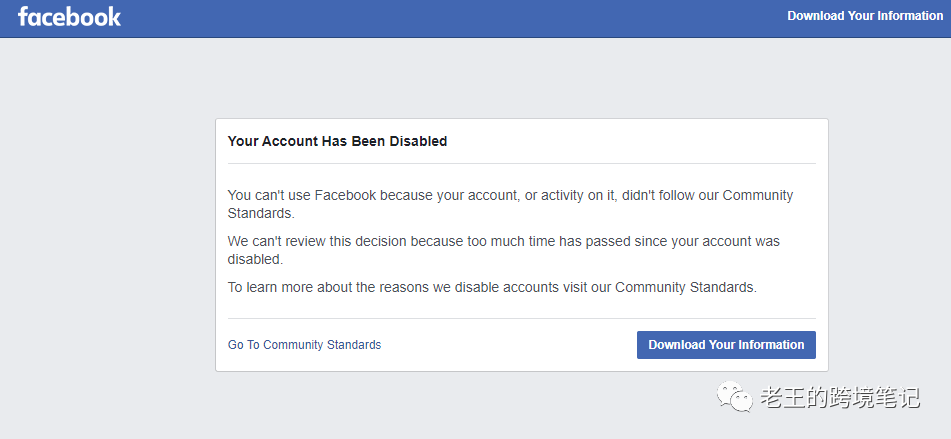951x439 pixels.
Task: Click the empty footer space between link and button
Action: (x=508, y=345)
